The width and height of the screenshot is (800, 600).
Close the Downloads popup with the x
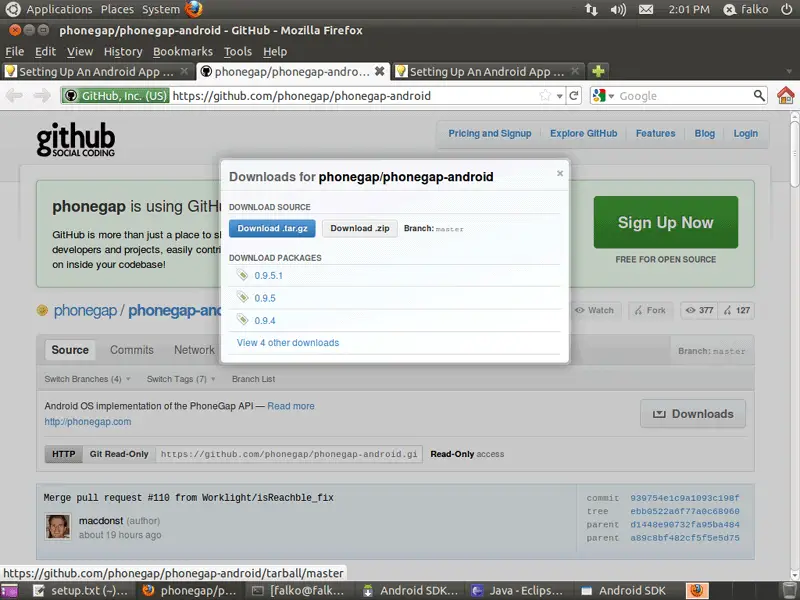click(560, 173)
